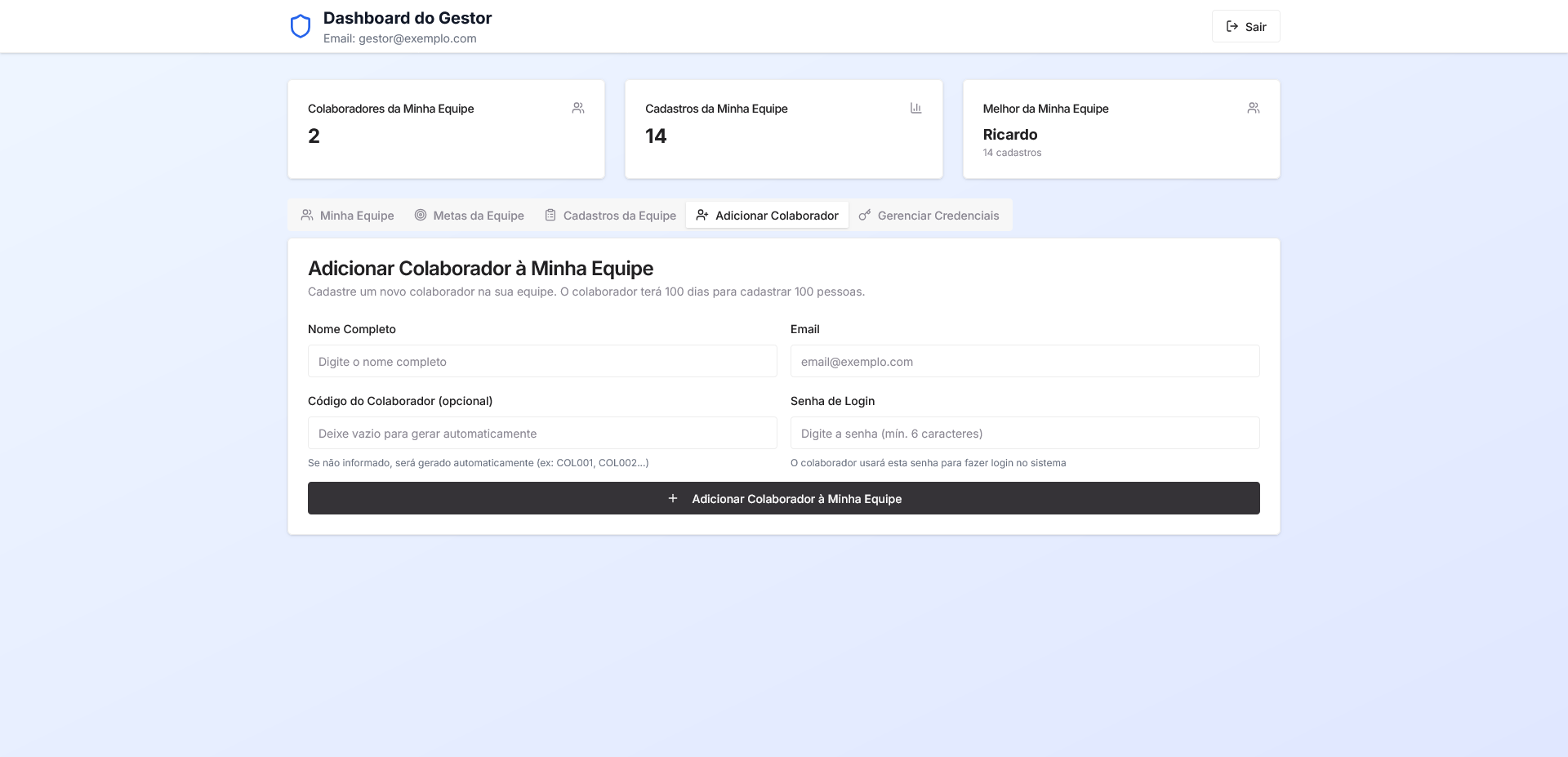Click the plus icon on the submit button
This screenshot has width=1568, height=757.
[x=673, y=498]
